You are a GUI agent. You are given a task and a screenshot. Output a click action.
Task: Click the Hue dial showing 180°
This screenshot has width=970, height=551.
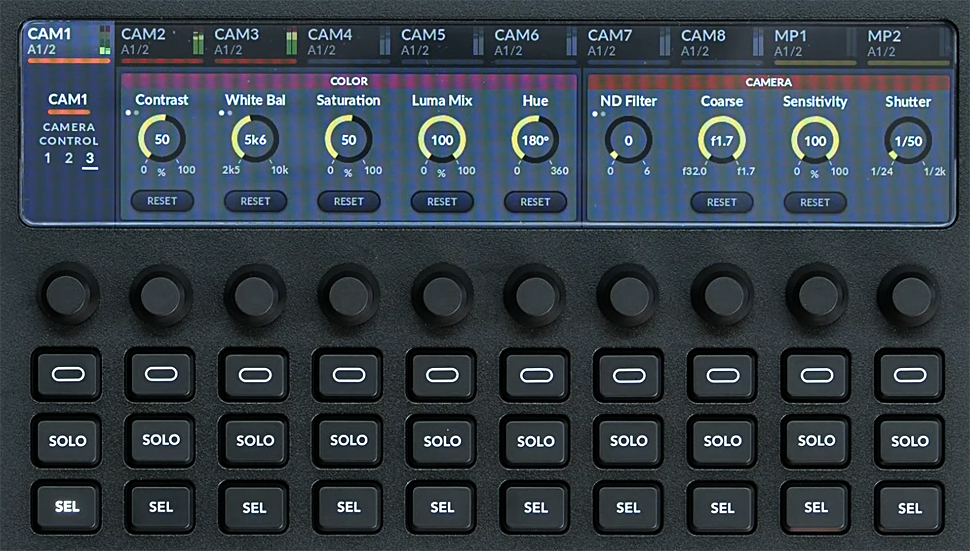(535, 140)
